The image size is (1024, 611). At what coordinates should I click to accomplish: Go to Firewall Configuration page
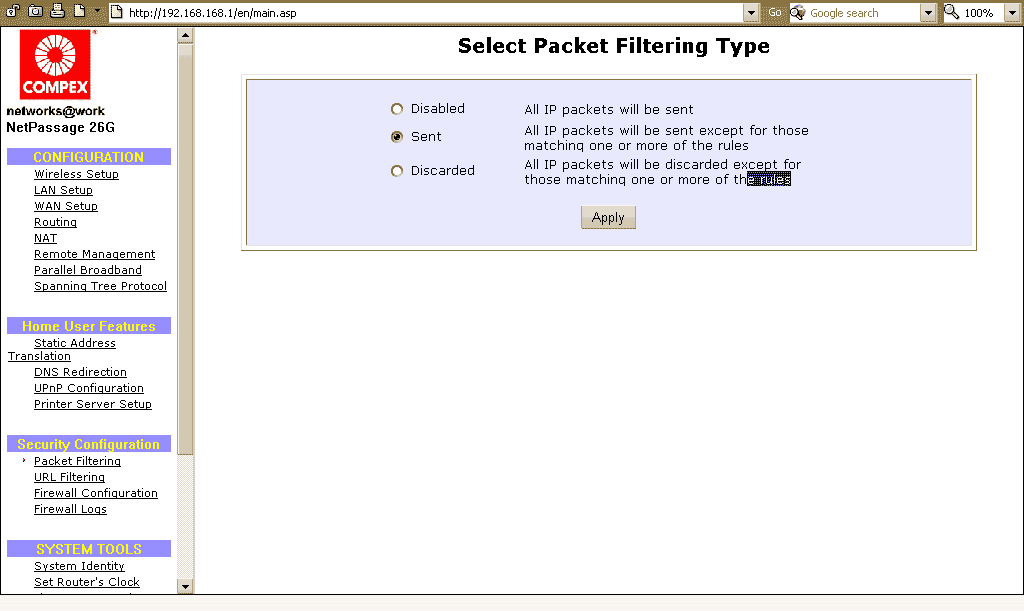tap(96, 493)
